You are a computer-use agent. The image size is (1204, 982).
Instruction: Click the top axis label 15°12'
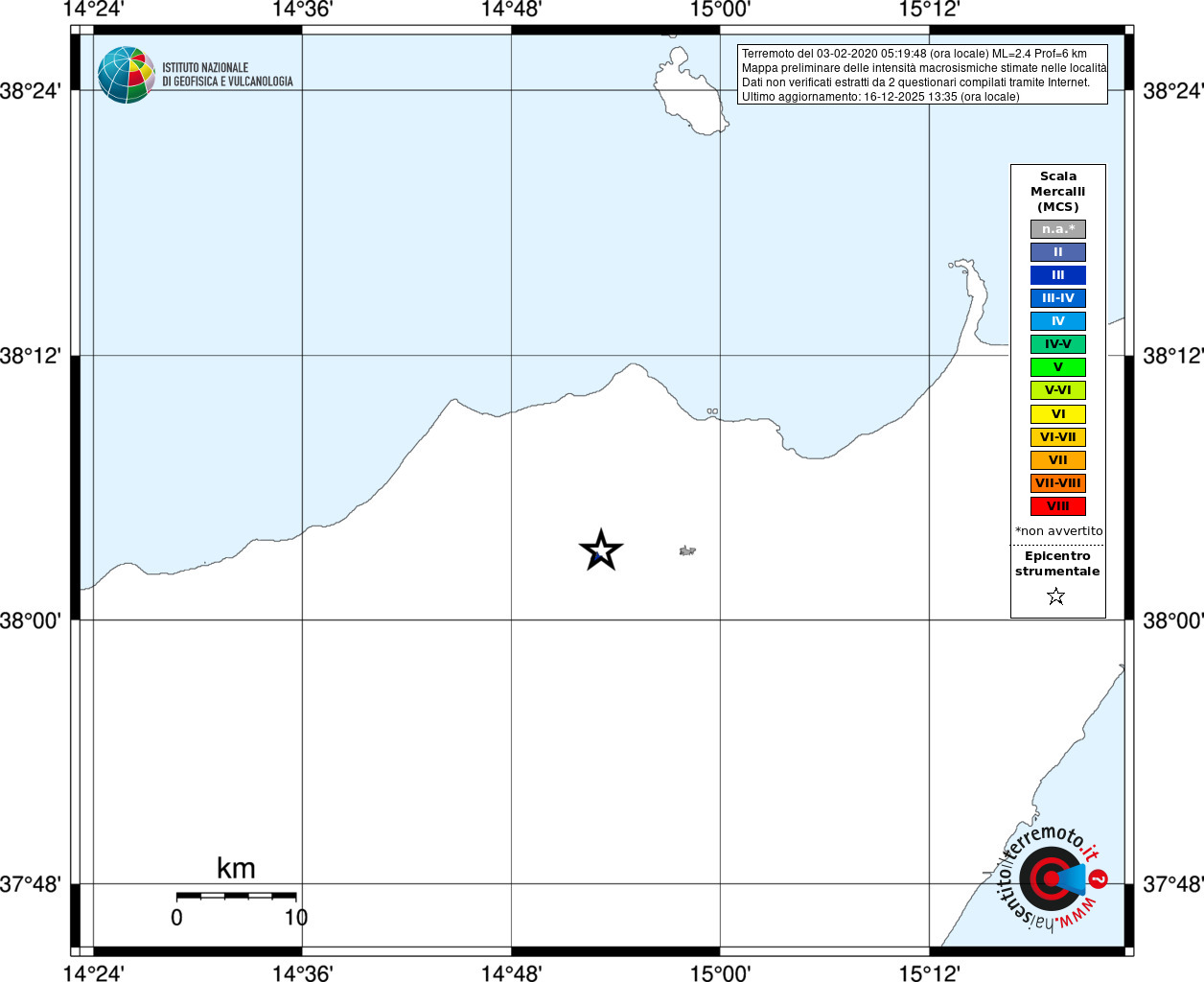click(929, 10)
